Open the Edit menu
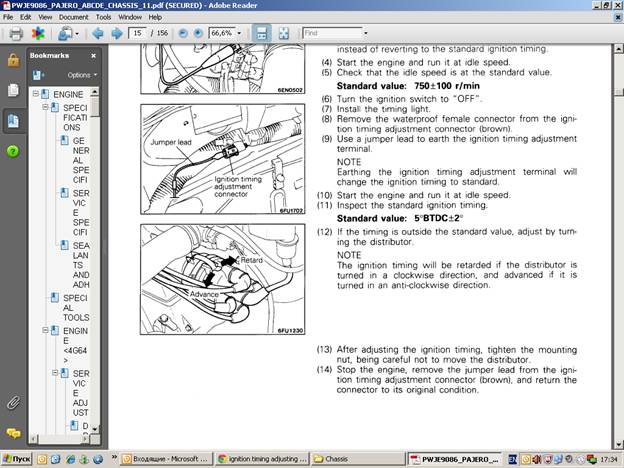This screenshot has height=468, width=624. click(x=25, y=17)
